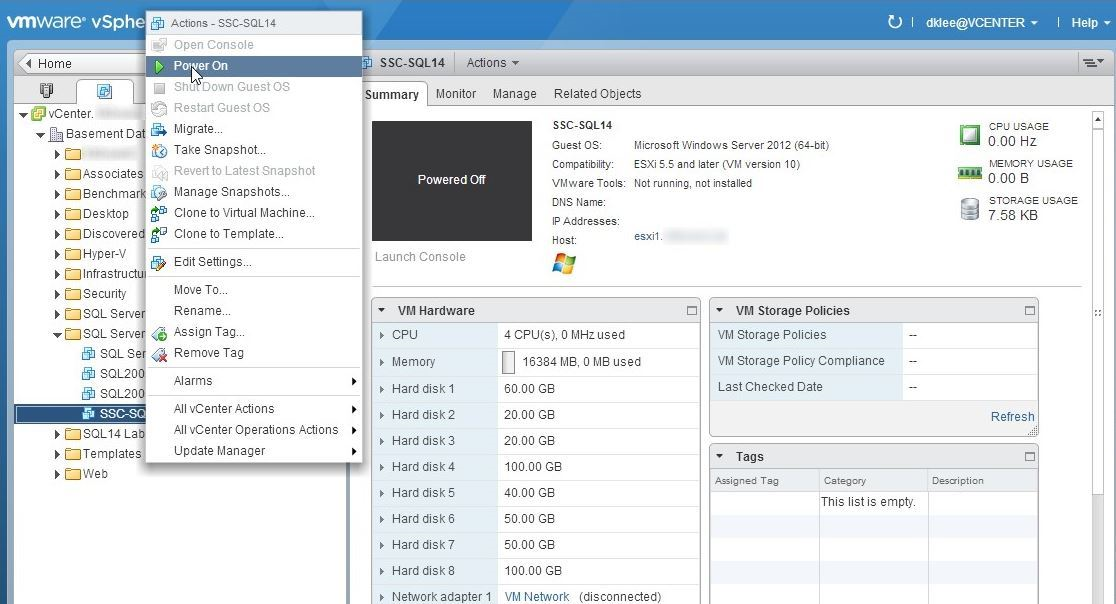1116x604 pixels.
Task: Maximize the VM Hardware panel
Action: (691, 311)
